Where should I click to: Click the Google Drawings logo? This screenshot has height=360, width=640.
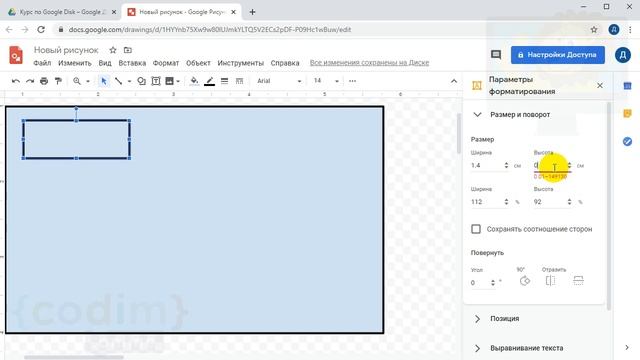tap(16, 55)
